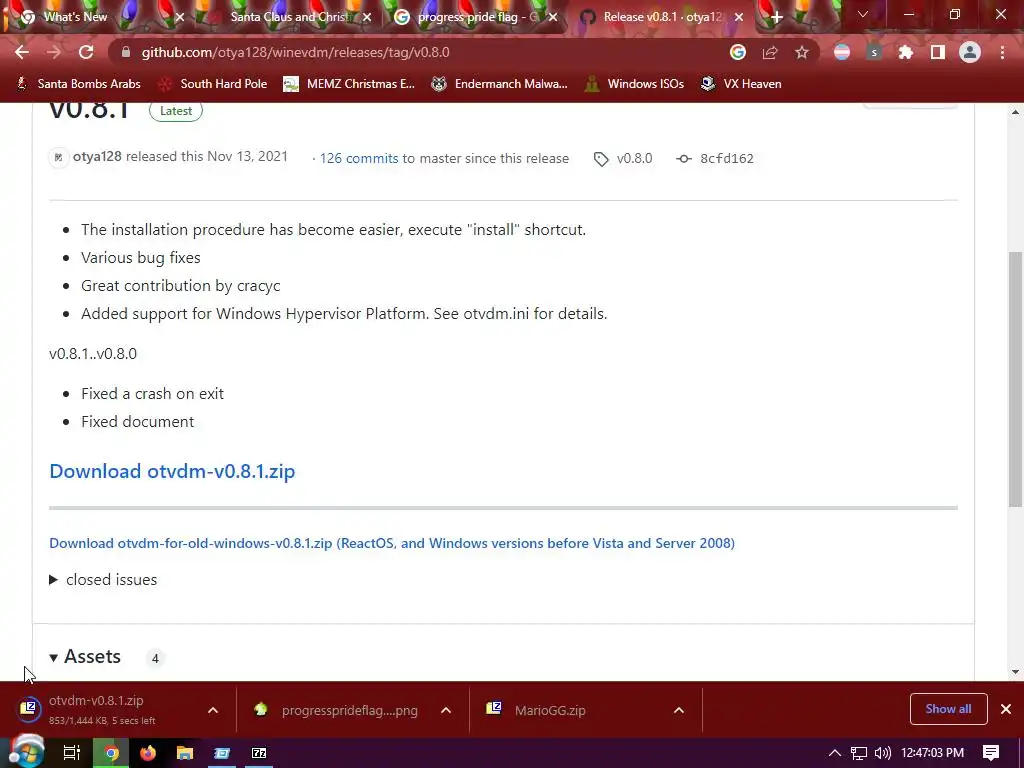Open 126 commits link
This screenshot has width=1024, height=768.
pos(359,158)
